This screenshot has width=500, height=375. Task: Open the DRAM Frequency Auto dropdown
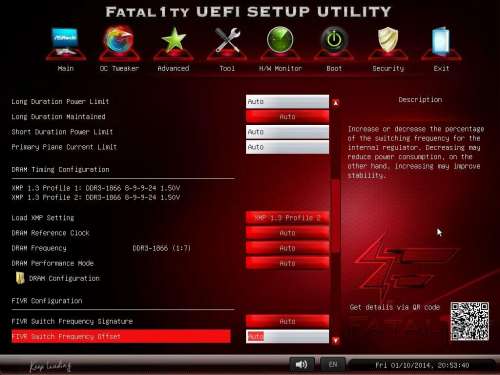pos(287,248)
